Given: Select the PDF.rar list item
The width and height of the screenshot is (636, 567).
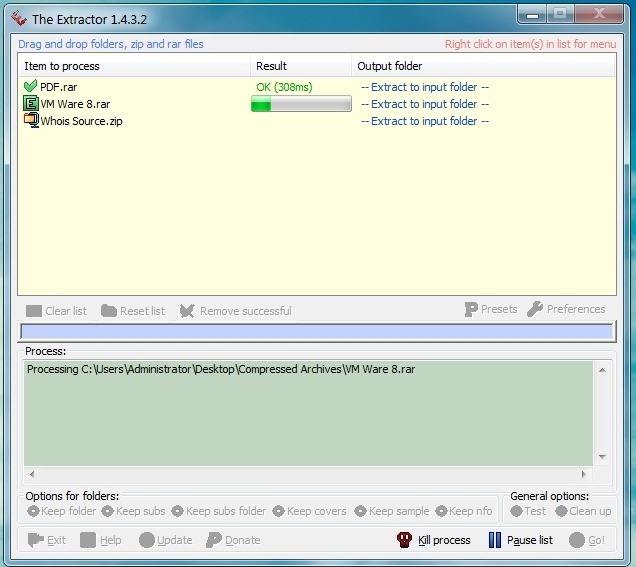Looking at the screenshot, I should (x=58, y=87).
